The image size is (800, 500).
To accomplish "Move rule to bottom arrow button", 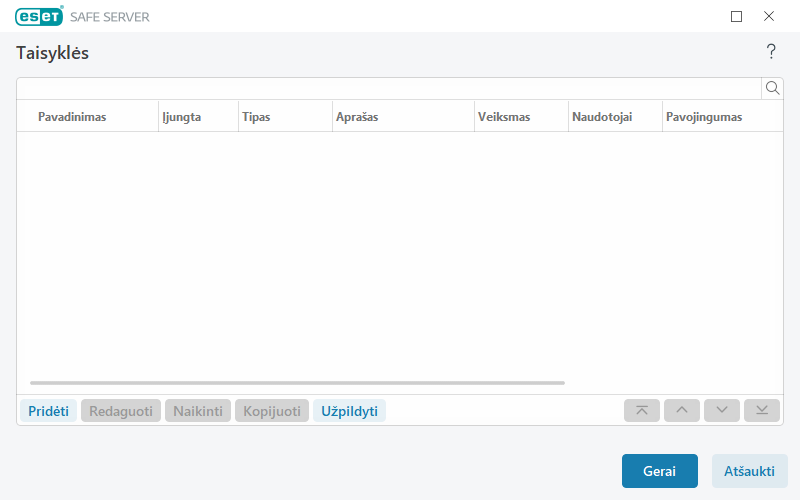I will coord(762,410).
